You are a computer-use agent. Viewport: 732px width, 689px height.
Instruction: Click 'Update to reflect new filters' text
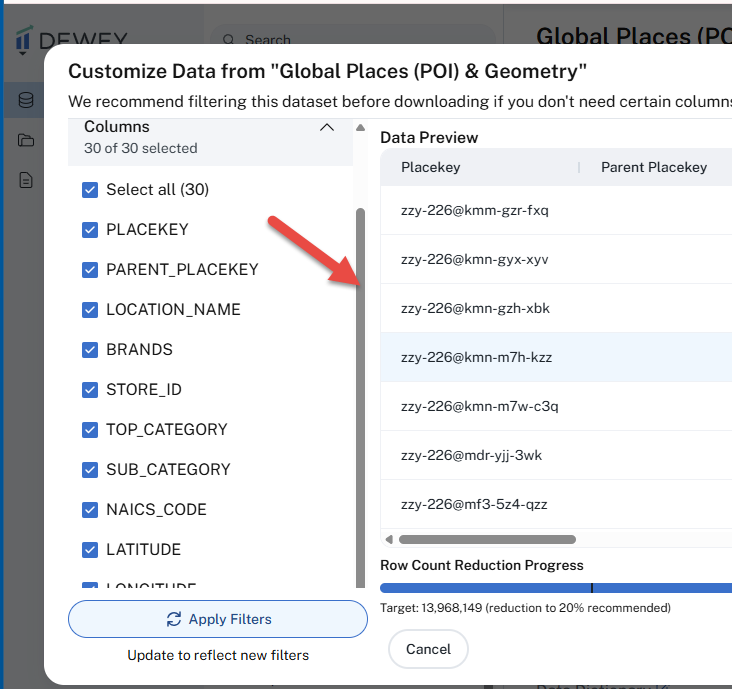(218, 655)
